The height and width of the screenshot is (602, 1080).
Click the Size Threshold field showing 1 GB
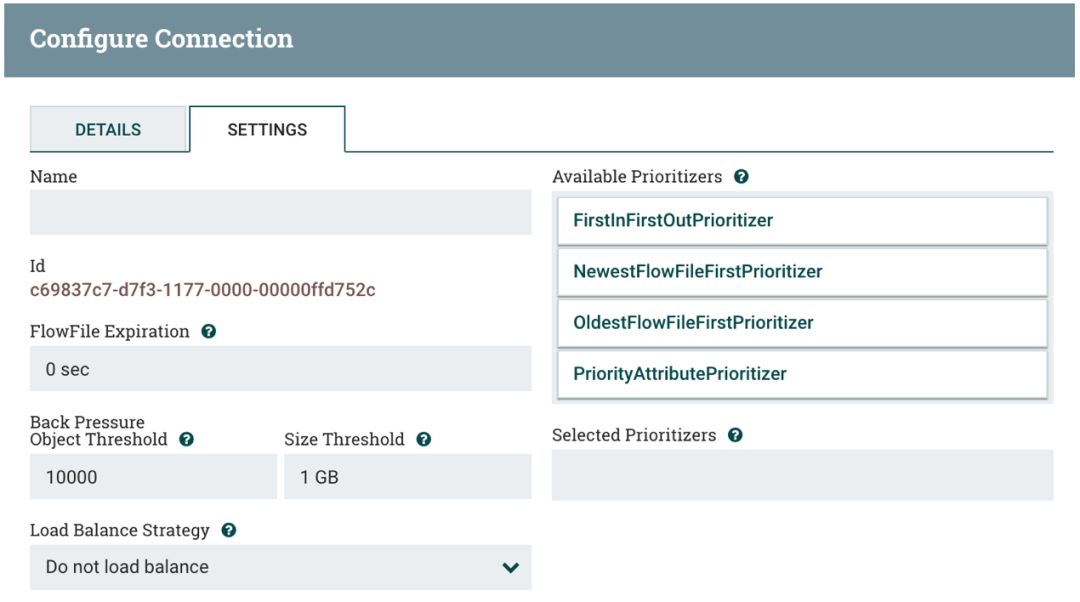[407, 477]
